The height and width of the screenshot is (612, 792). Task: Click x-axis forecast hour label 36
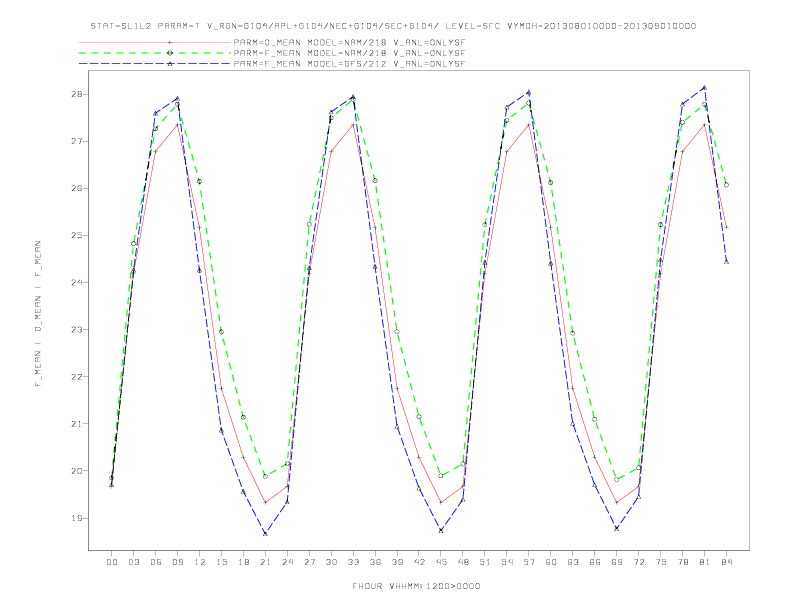[375, 562]
